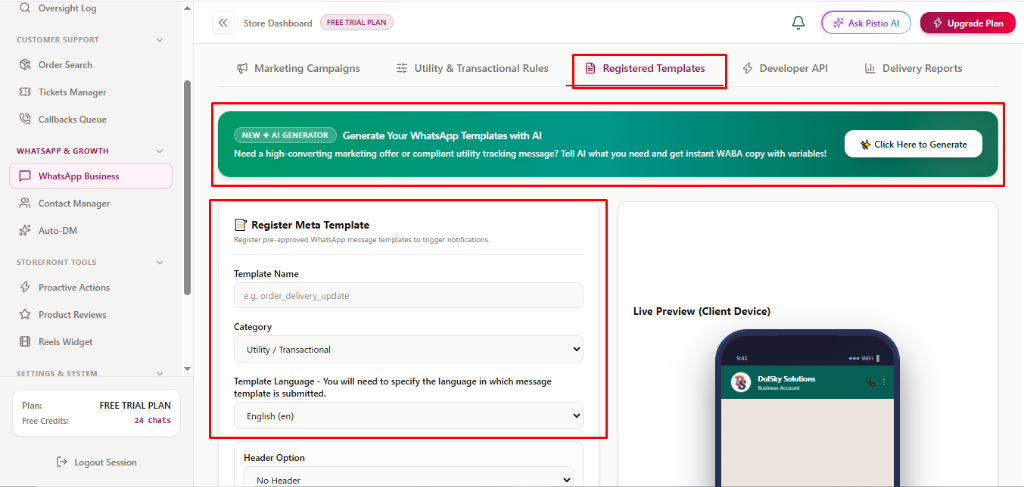Collapse the Storefront Tools section
Screen dimensions: 1024x487
160,262
